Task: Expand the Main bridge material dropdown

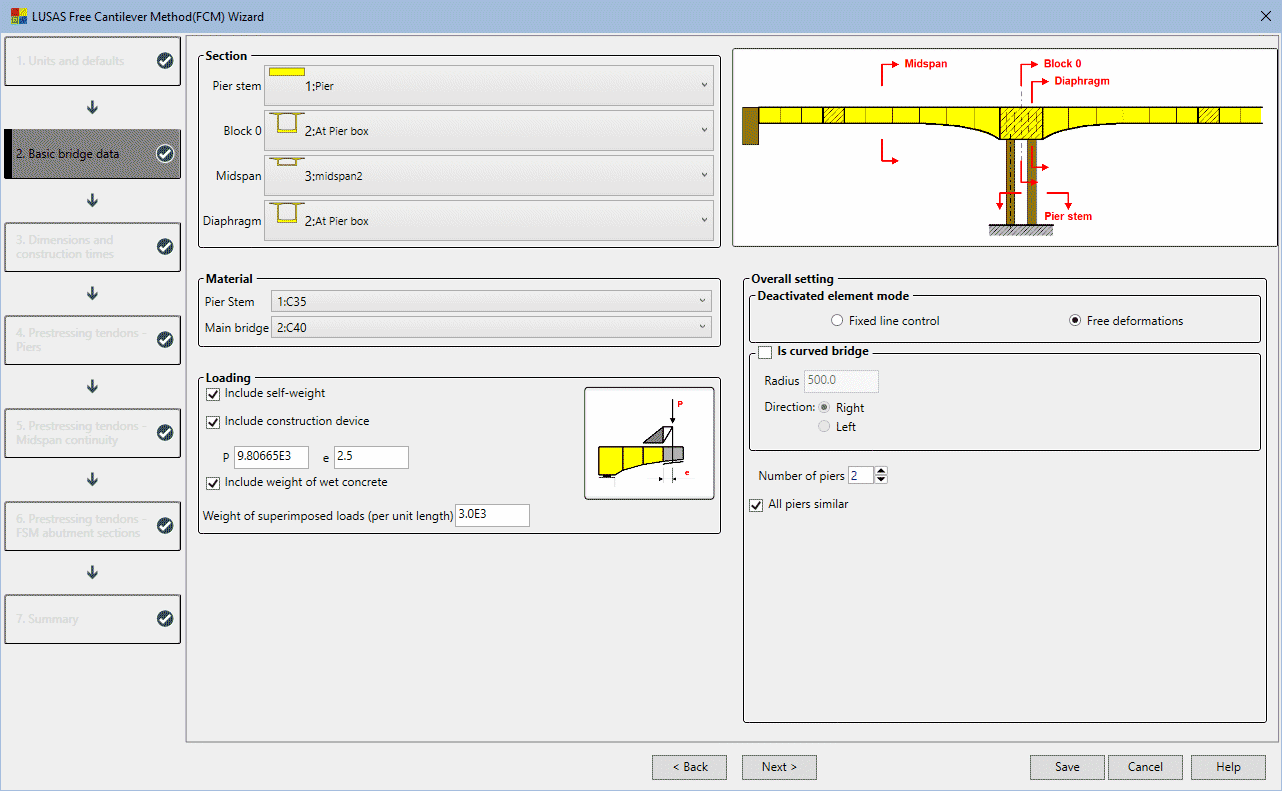Action: pos(490,327)
